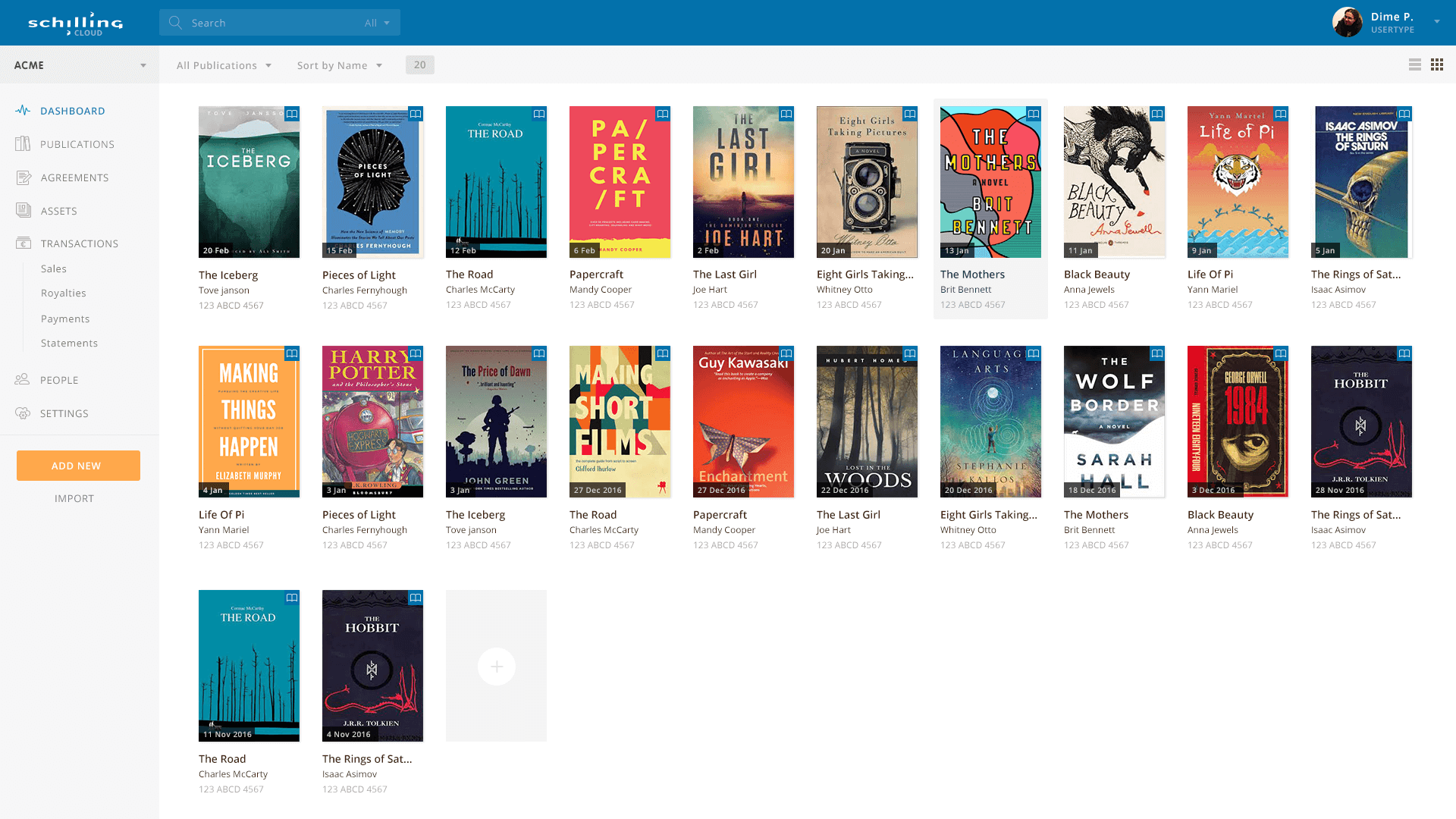Open Making Short Films cover
1456x819 pixels.
coord(620,422)
